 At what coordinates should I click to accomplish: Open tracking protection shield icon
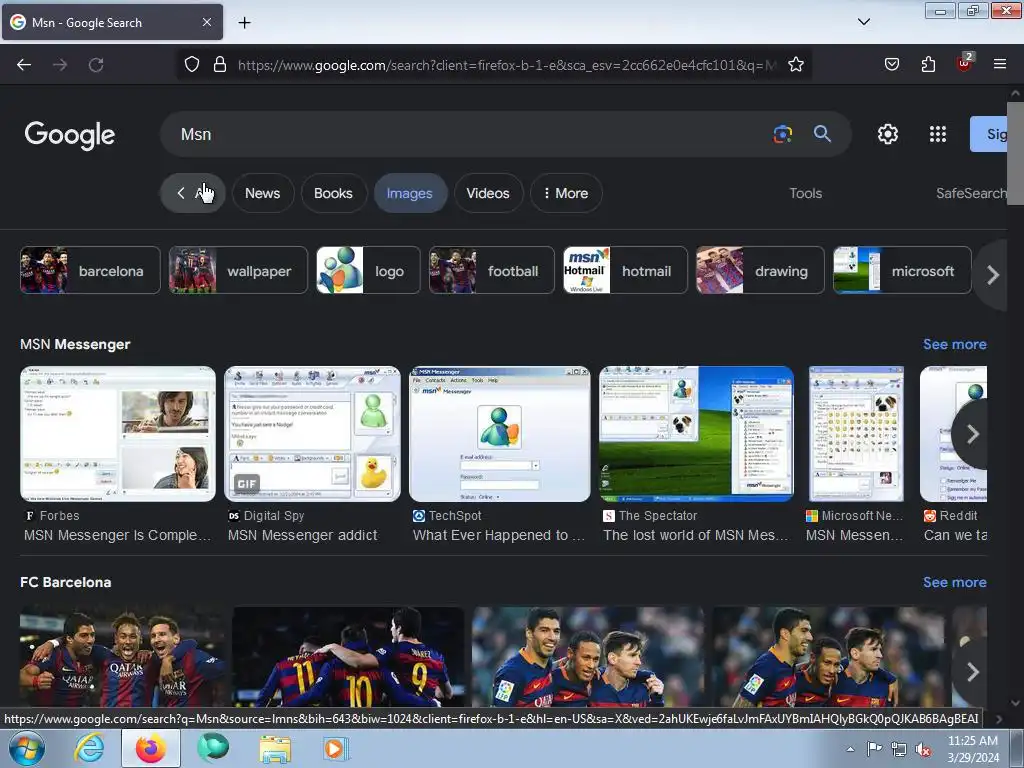191,64
